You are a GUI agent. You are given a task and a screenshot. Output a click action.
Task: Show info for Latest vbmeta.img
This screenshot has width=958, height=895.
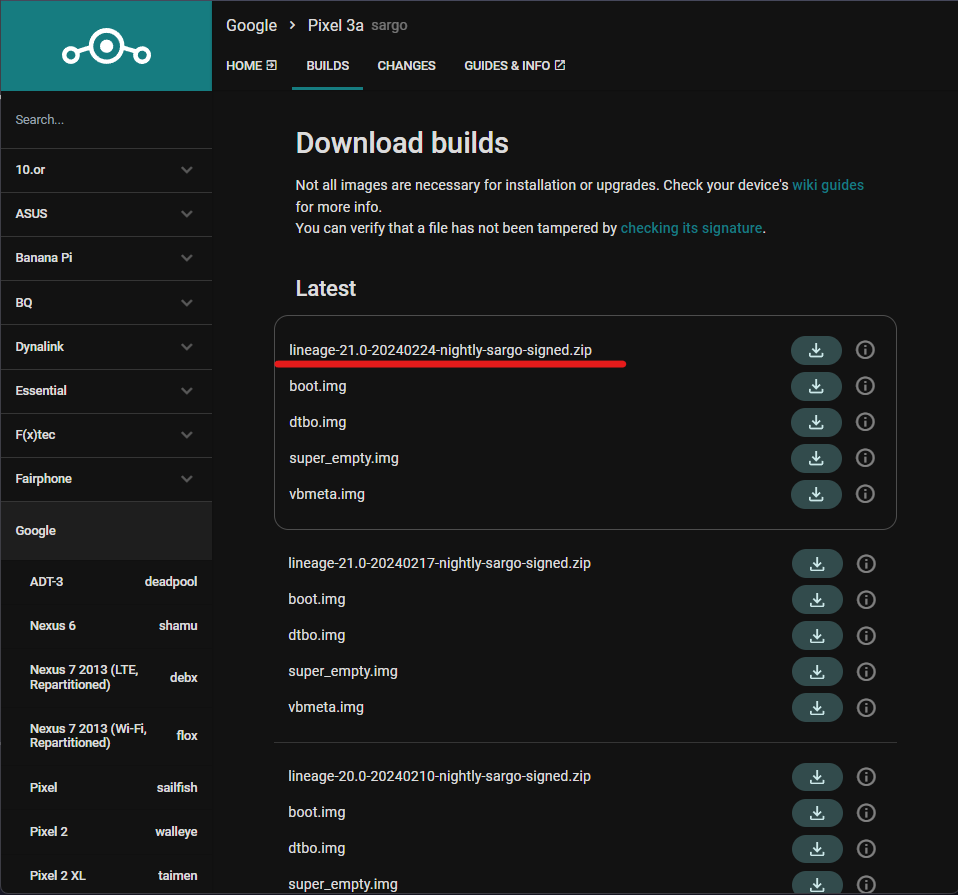865,494
